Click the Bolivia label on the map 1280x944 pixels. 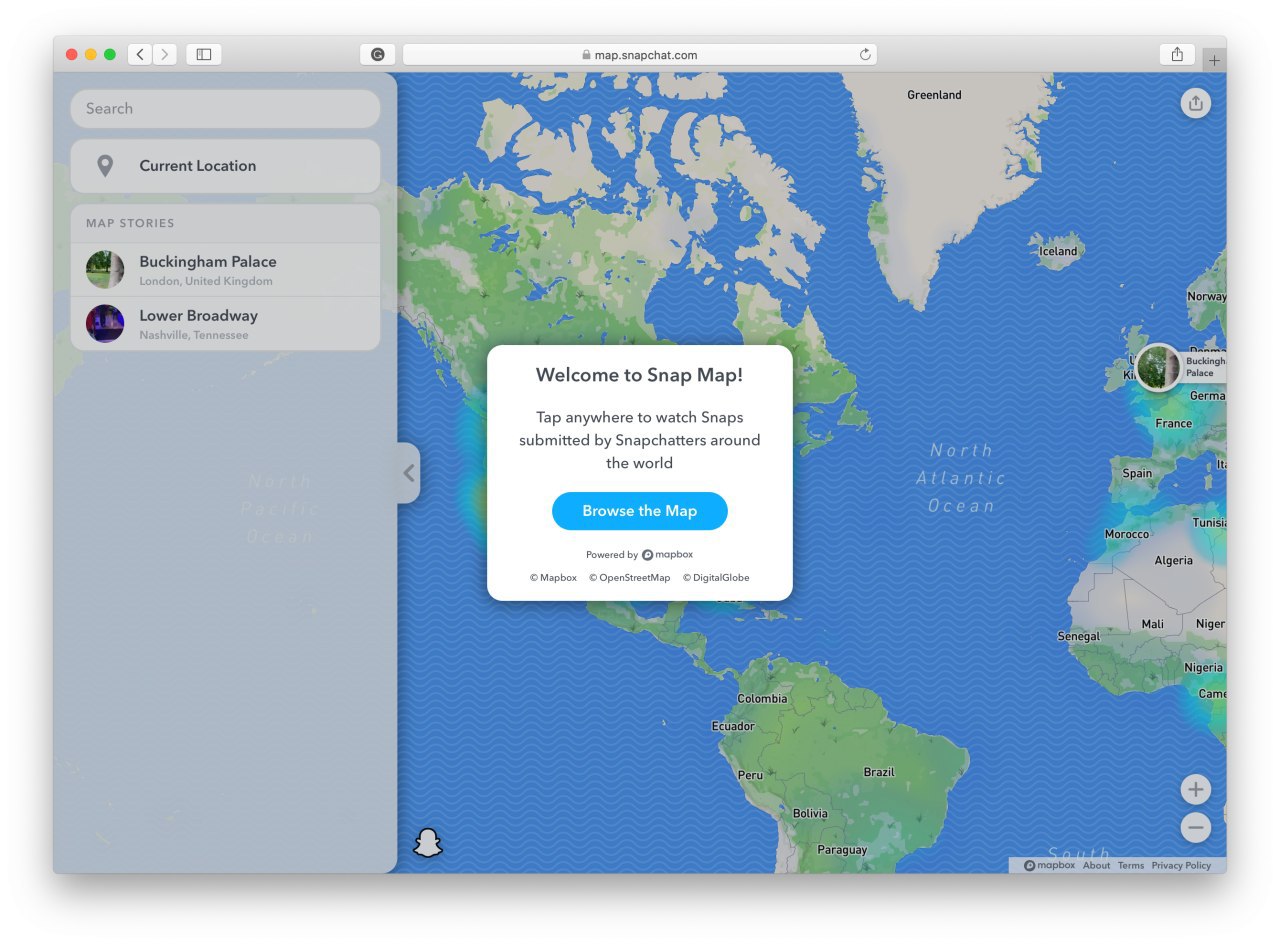tap(810, 814)
